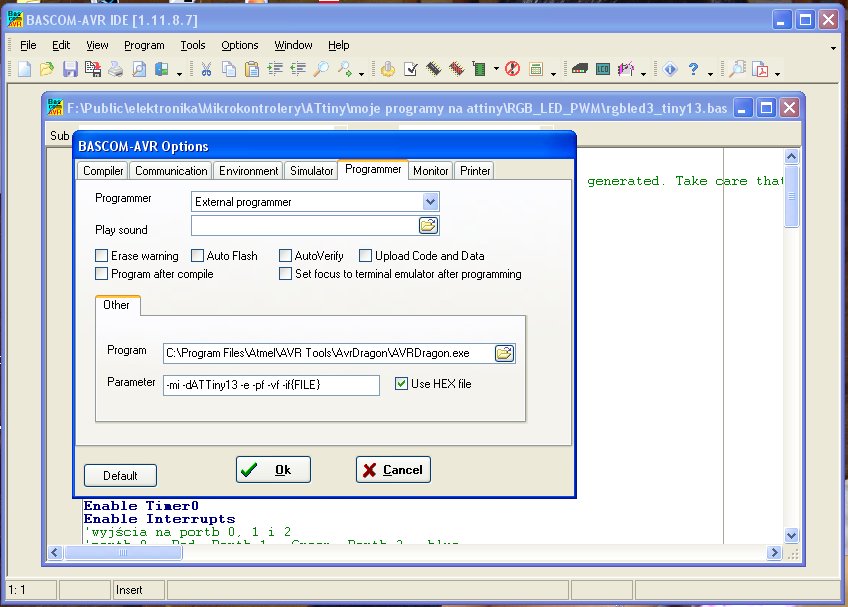Copy selection with toolbar copy icon

tap(229, 69)
